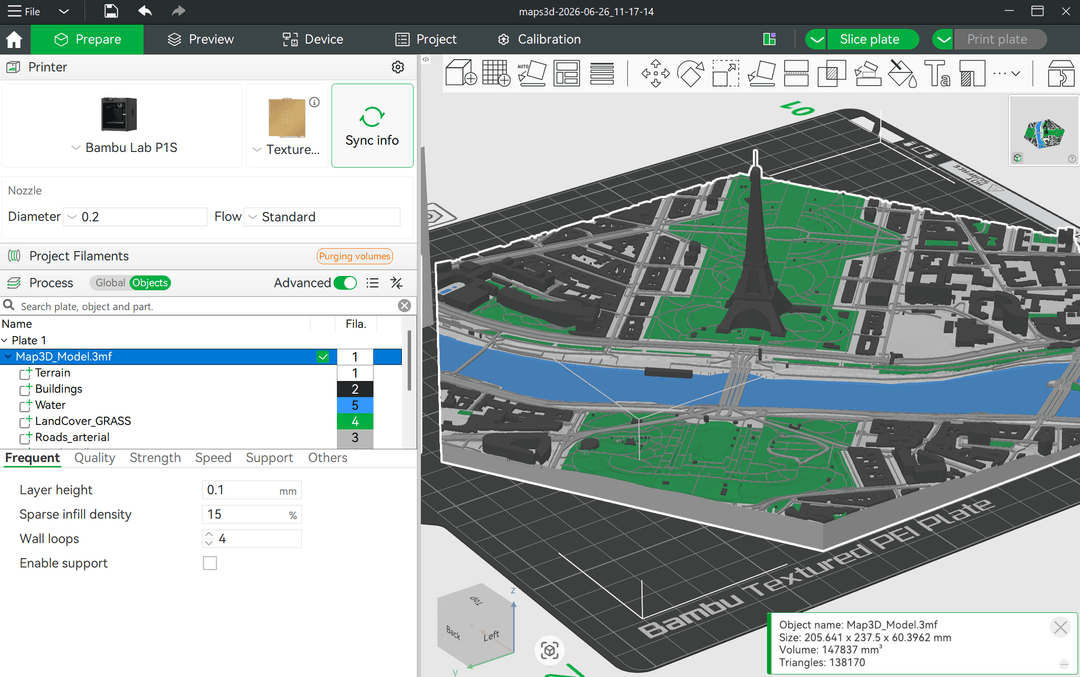Click the Add model cube icon
Viewport: 1080px width, 677px height.
click(x=461, y=73)
